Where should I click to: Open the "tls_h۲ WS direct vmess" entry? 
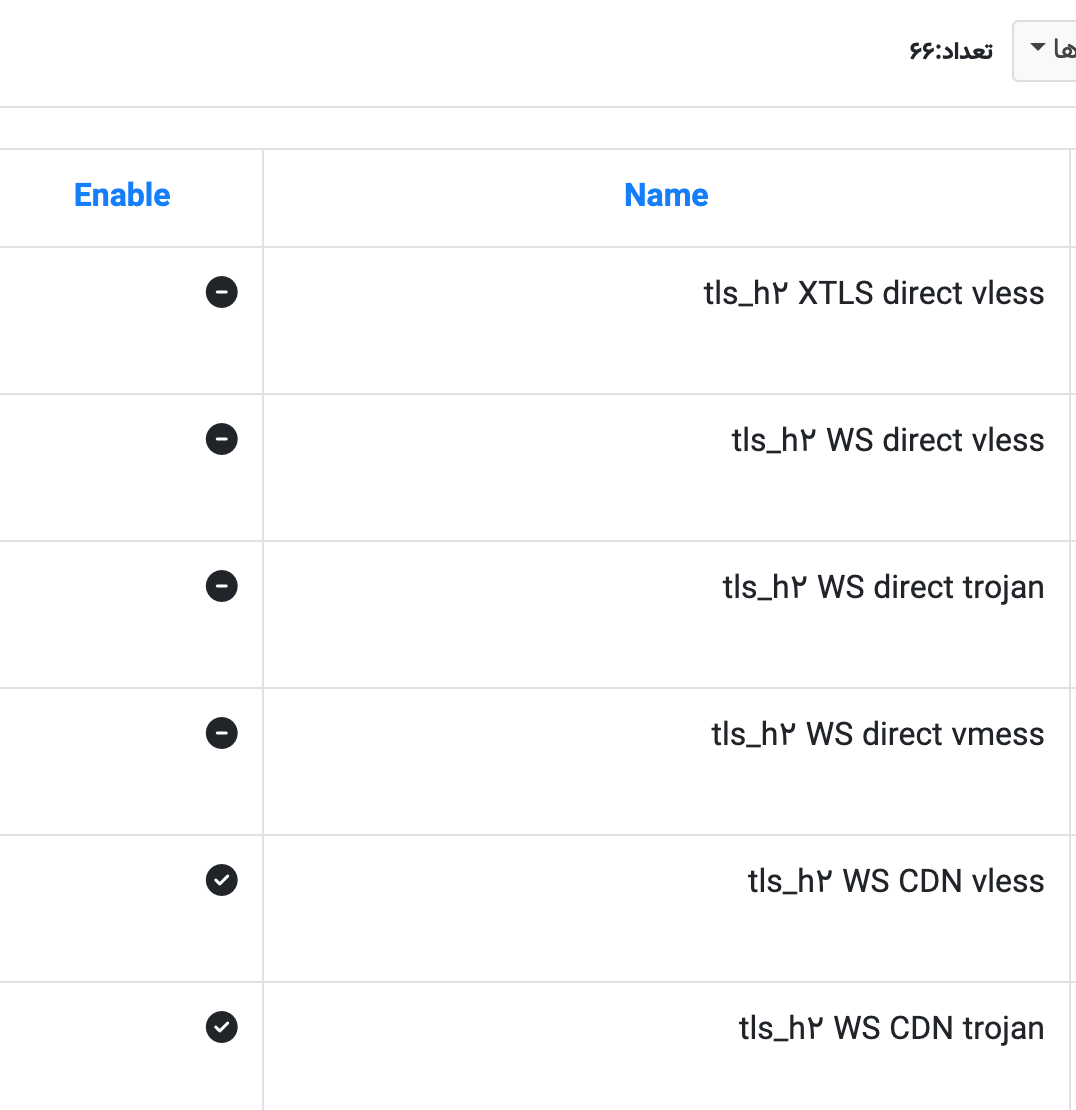click(x=879, y=733)
